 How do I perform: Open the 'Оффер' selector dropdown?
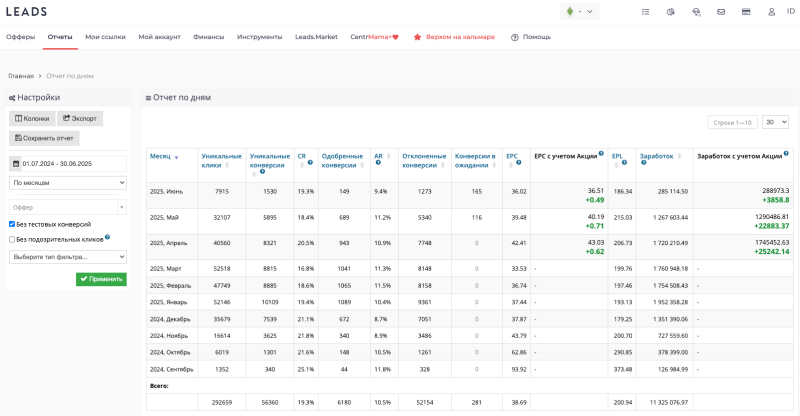67,206
